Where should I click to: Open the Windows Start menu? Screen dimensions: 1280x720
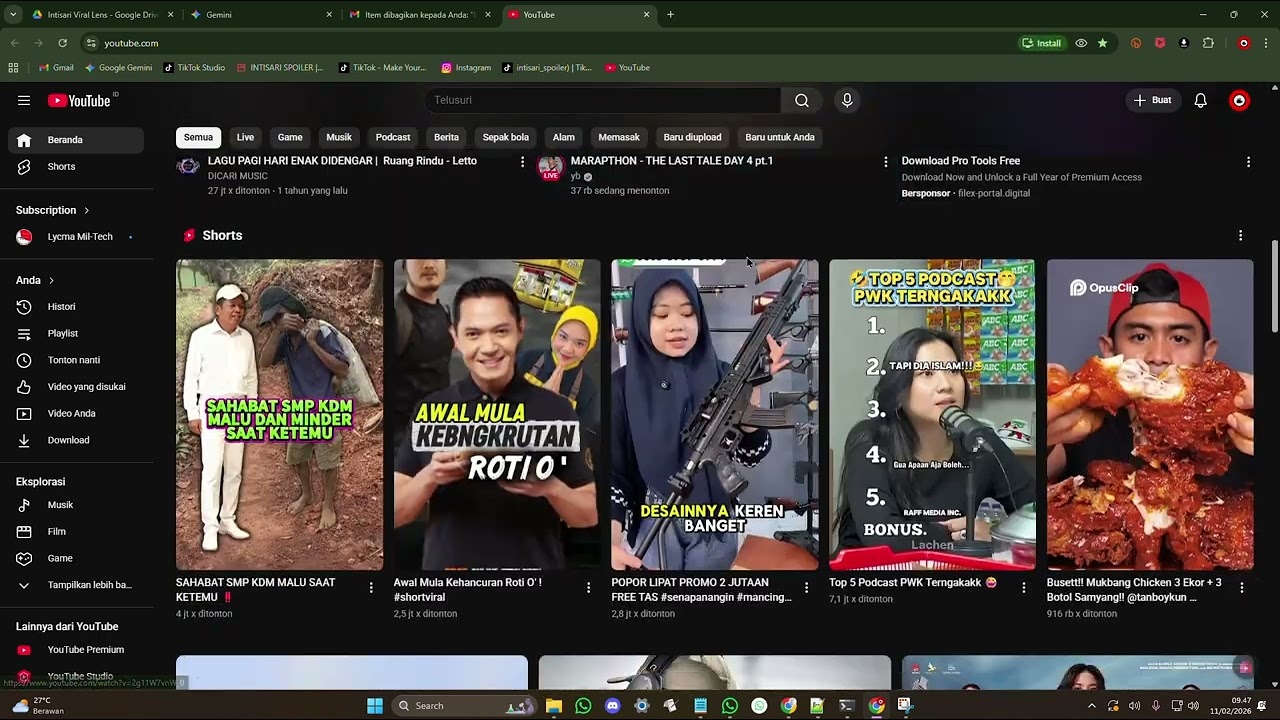point(375,706)
